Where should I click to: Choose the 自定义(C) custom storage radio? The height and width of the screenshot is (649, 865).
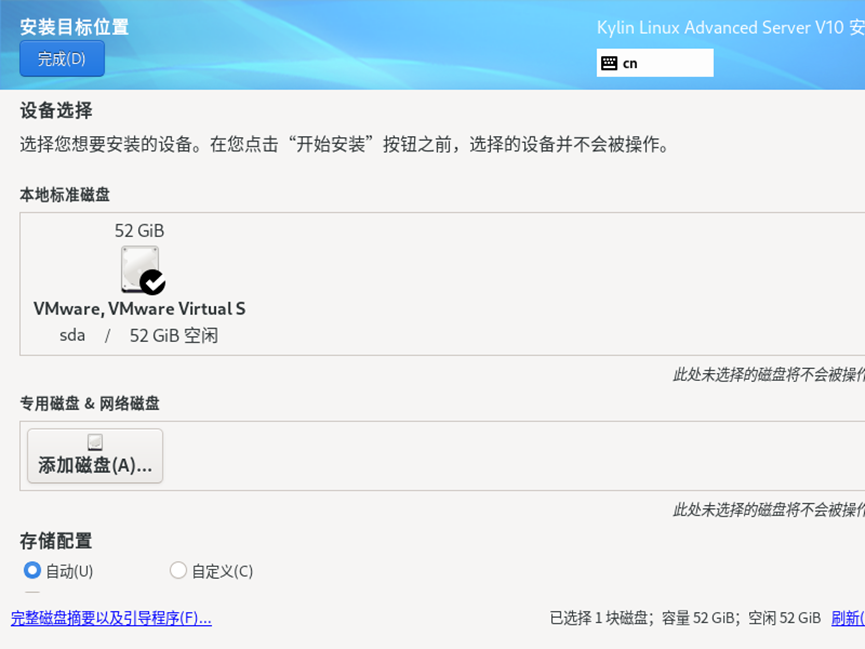(x=179, y=571)
